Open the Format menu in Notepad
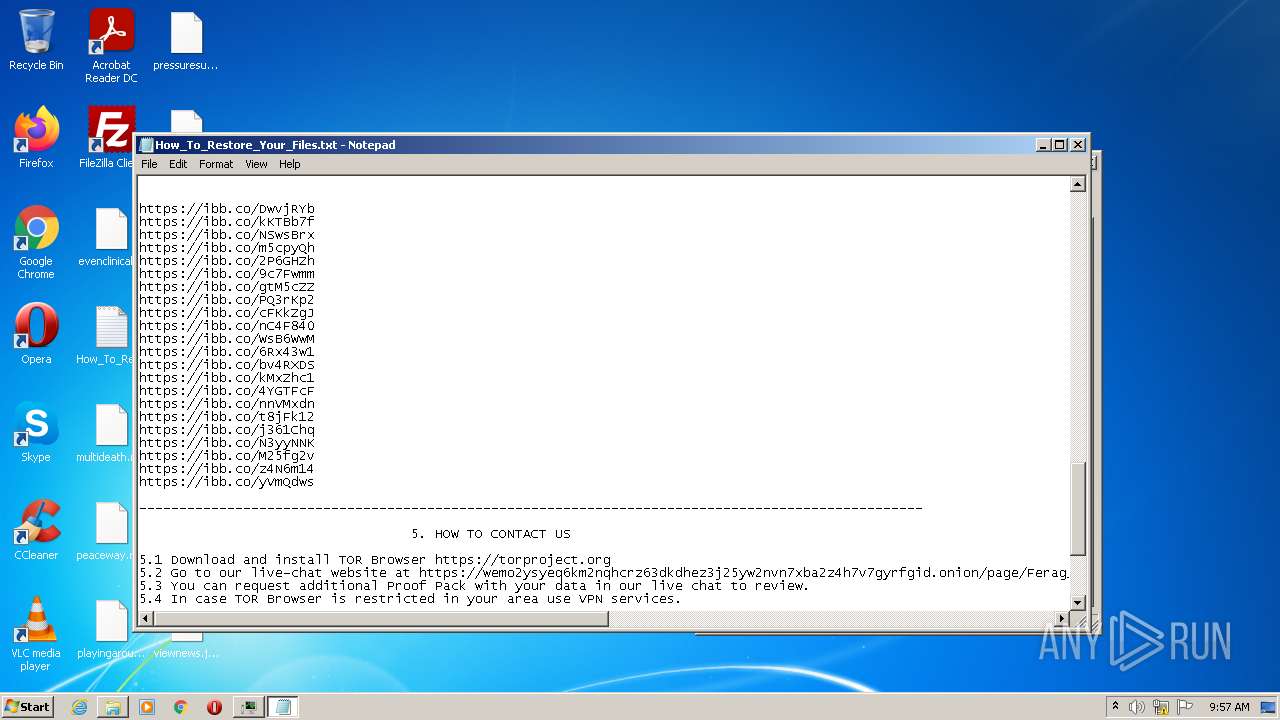 tap(216, 164)
